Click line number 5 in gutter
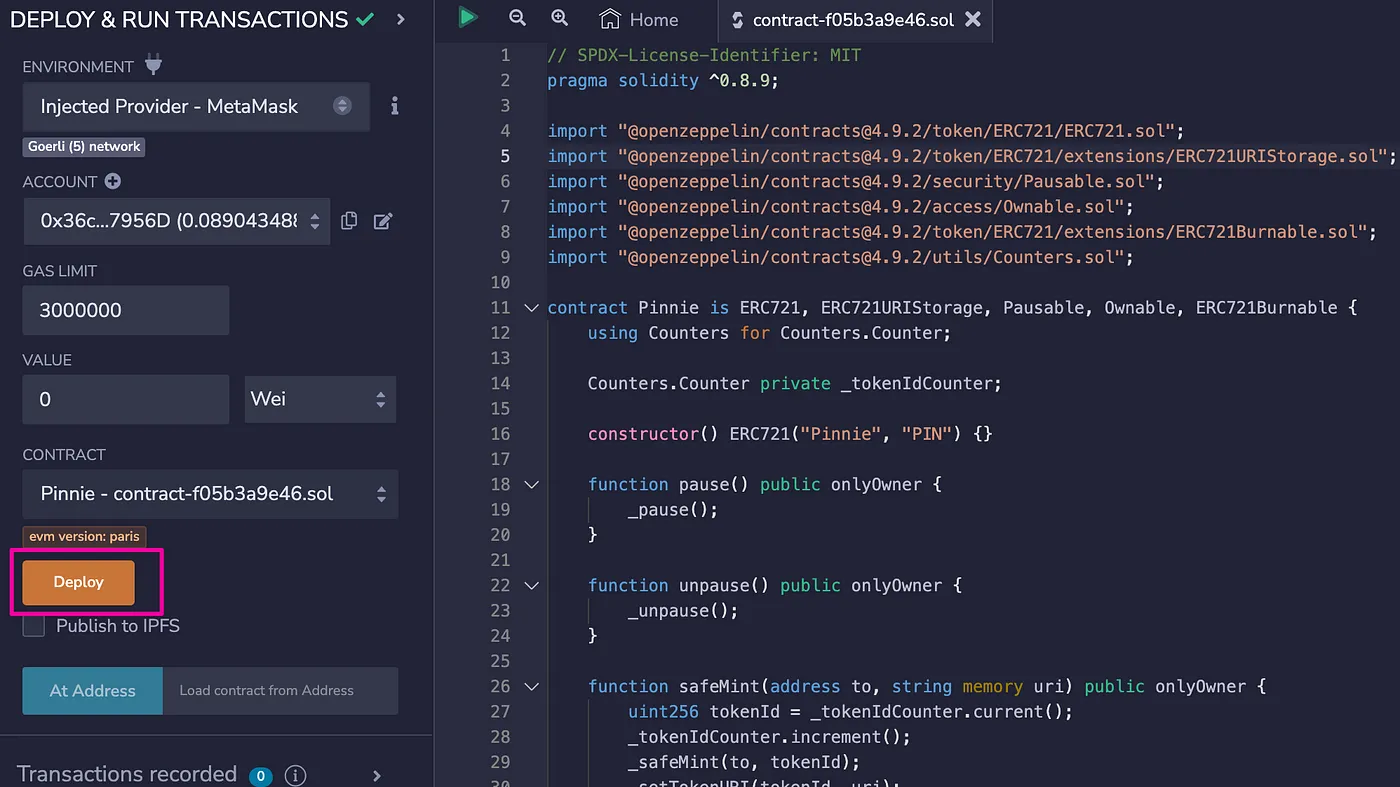Viewport: 1400px width, 787px height. [505, 156]
